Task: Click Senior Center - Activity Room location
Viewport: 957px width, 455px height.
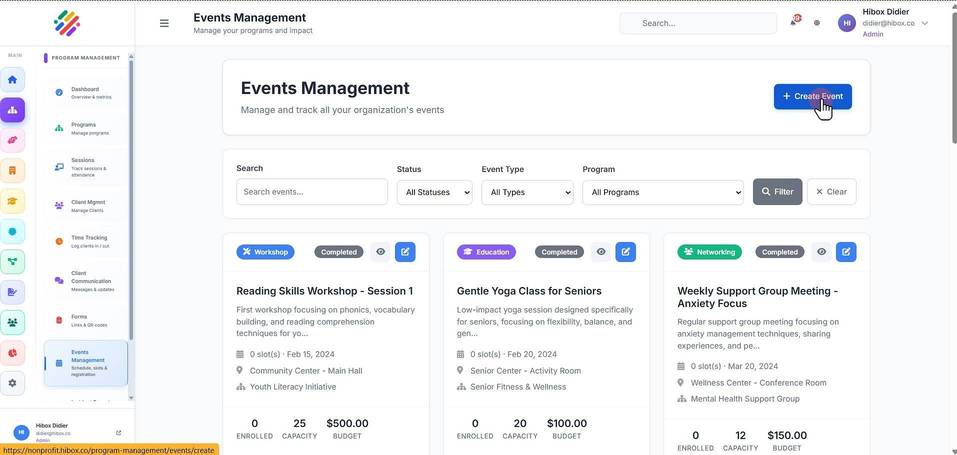Action: (x=525, y=371)
